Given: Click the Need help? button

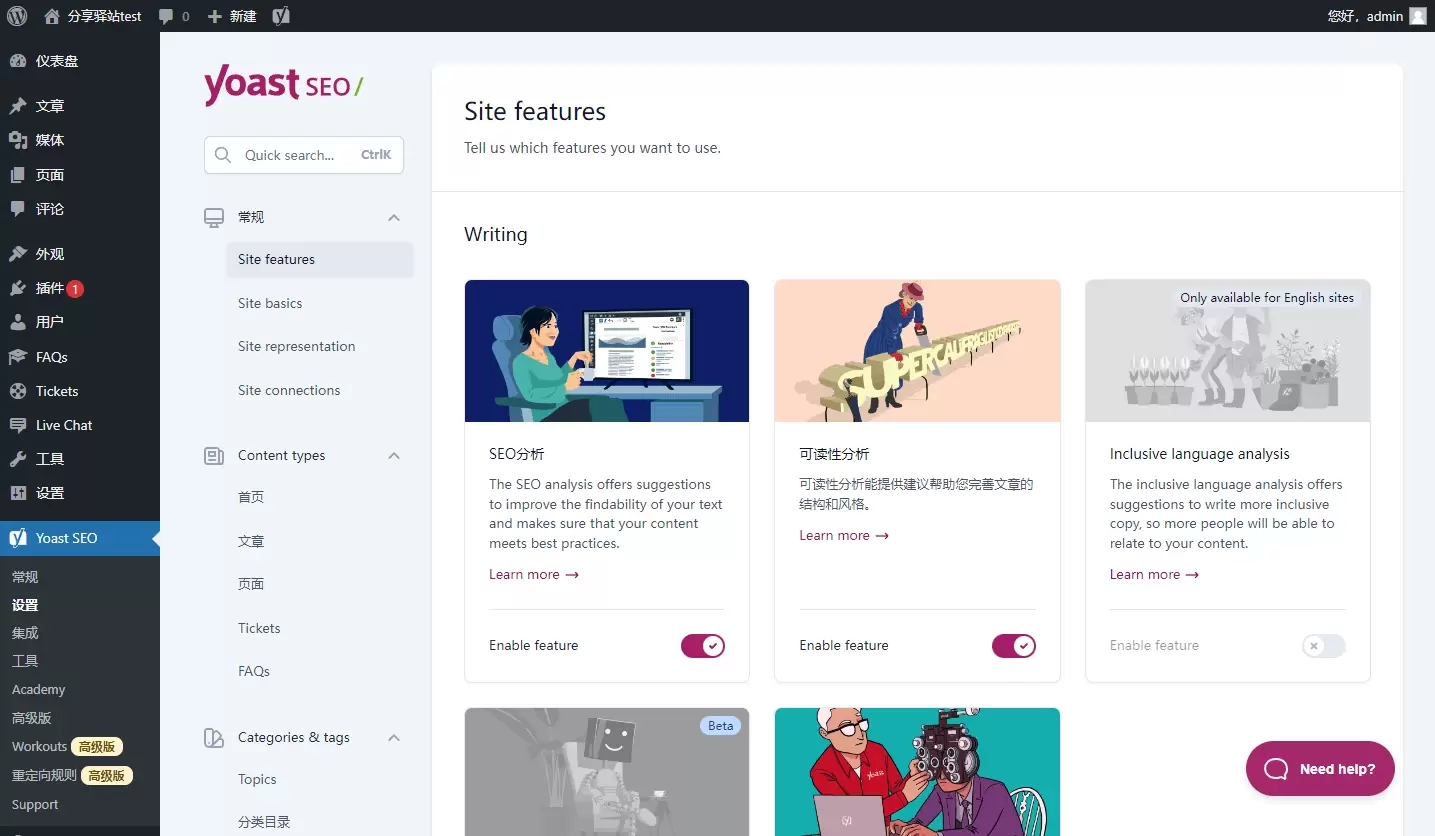Looking at the screenshot, I should pos(1320,769).
